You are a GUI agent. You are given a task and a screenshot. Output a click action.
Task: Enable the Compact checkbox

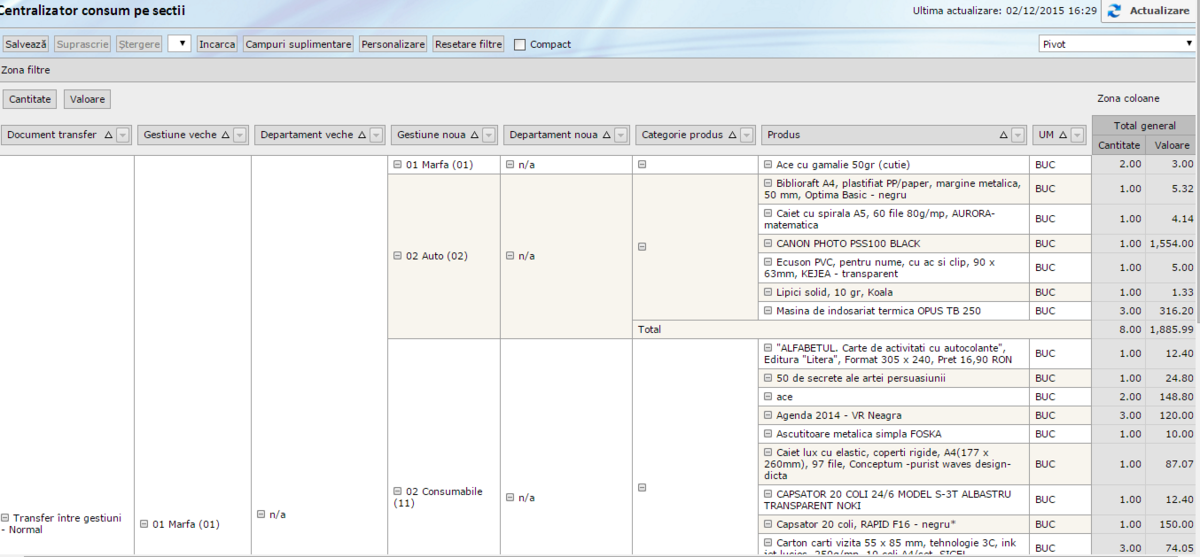point(520,45)
